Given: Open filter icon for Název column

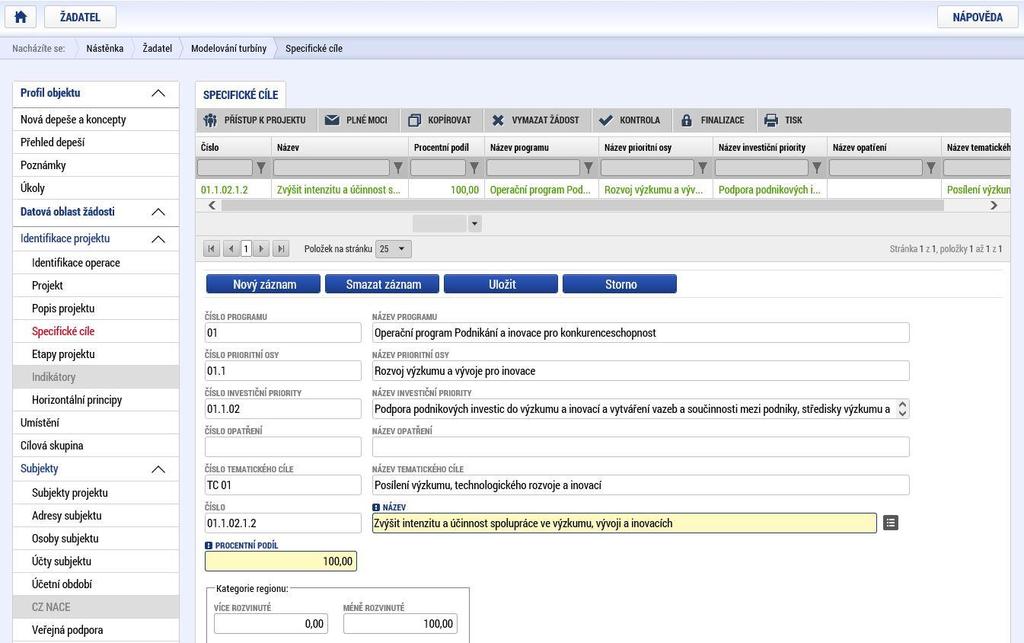Looking at the screenshot, I should (398, 168).
